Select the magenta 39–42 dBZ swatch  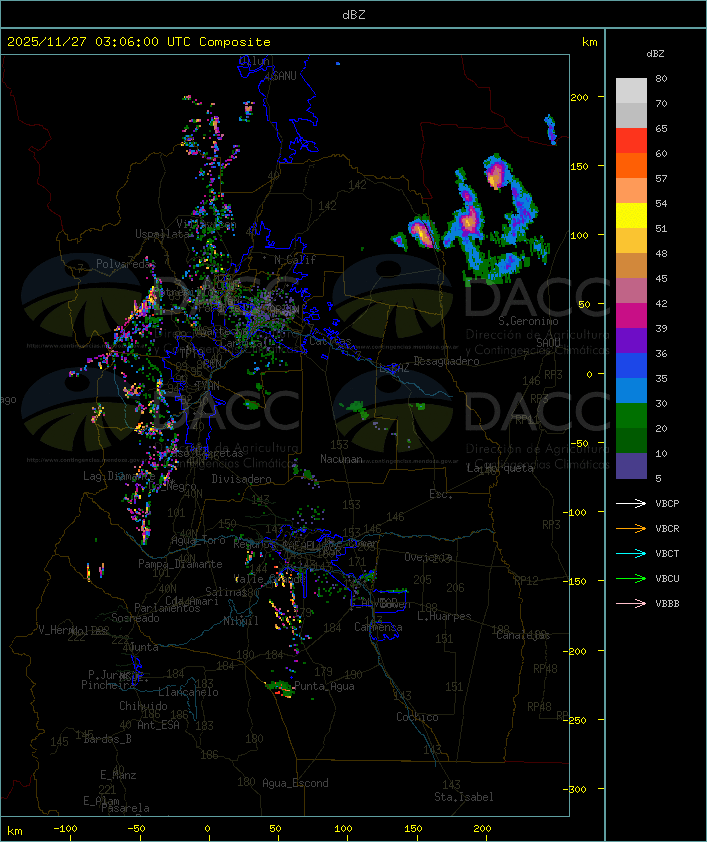[631, 315]
